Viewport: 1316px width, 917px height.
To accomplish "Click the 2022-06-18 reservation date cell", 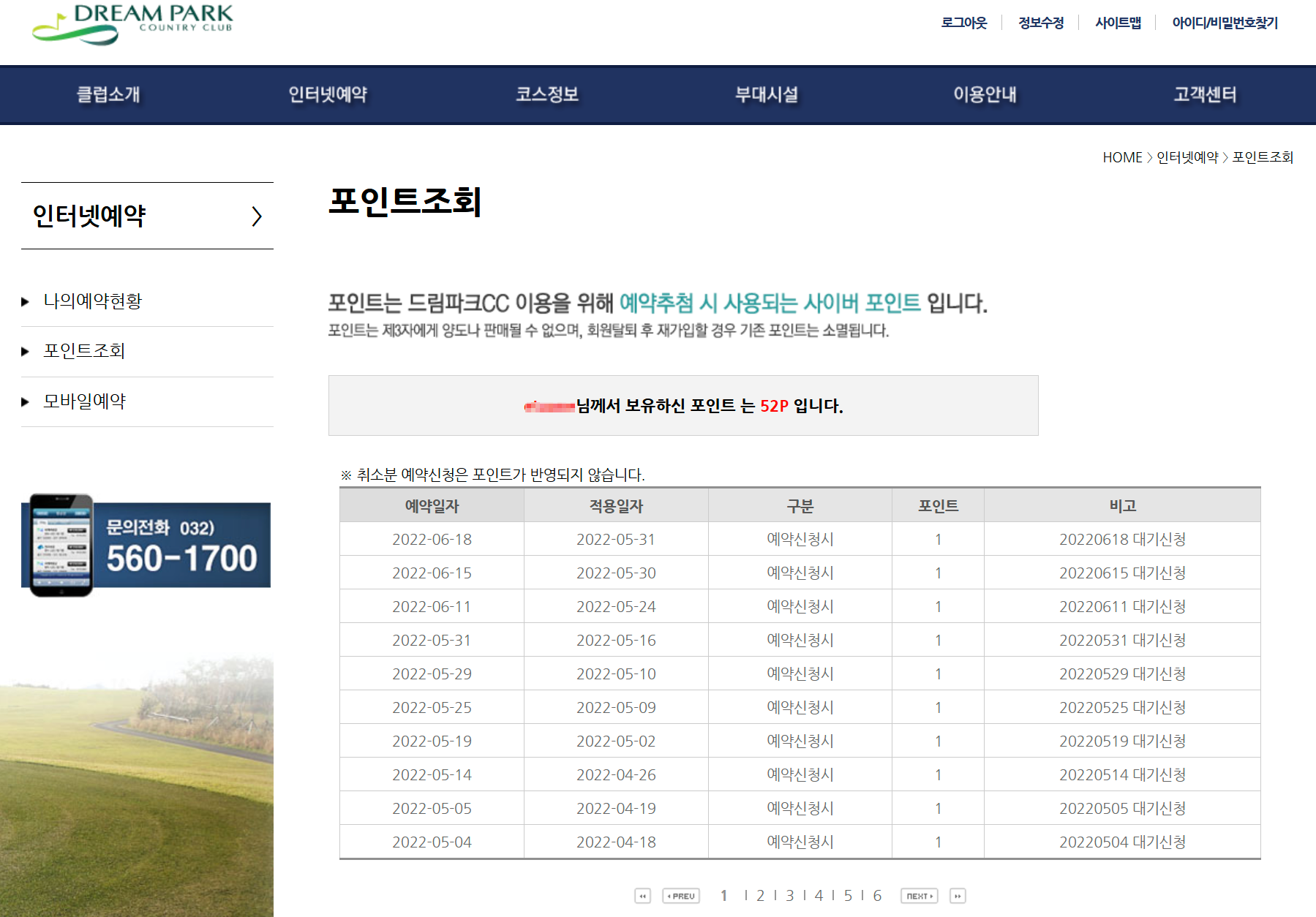I will tap(432, 540).
